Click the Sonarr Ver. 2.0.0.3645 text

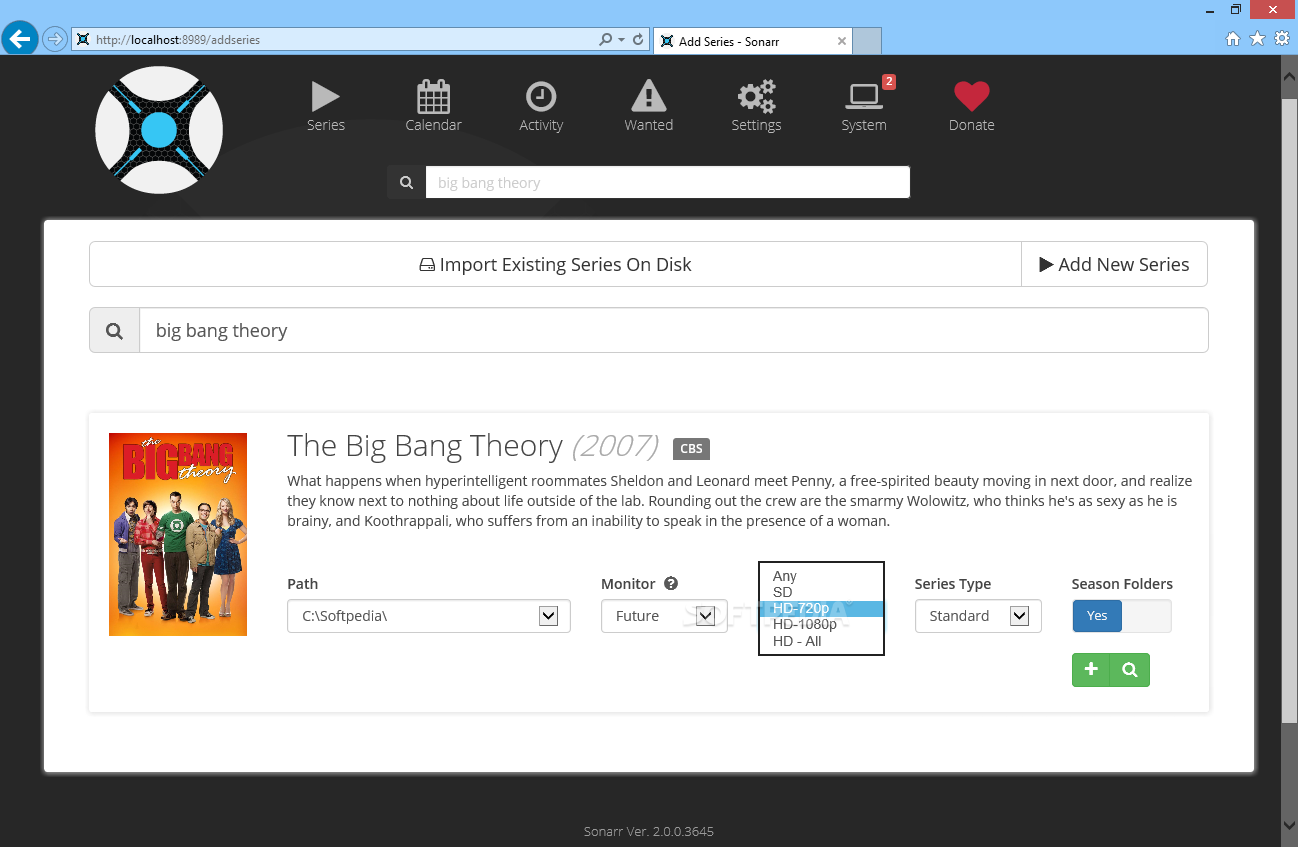[649, 831]
